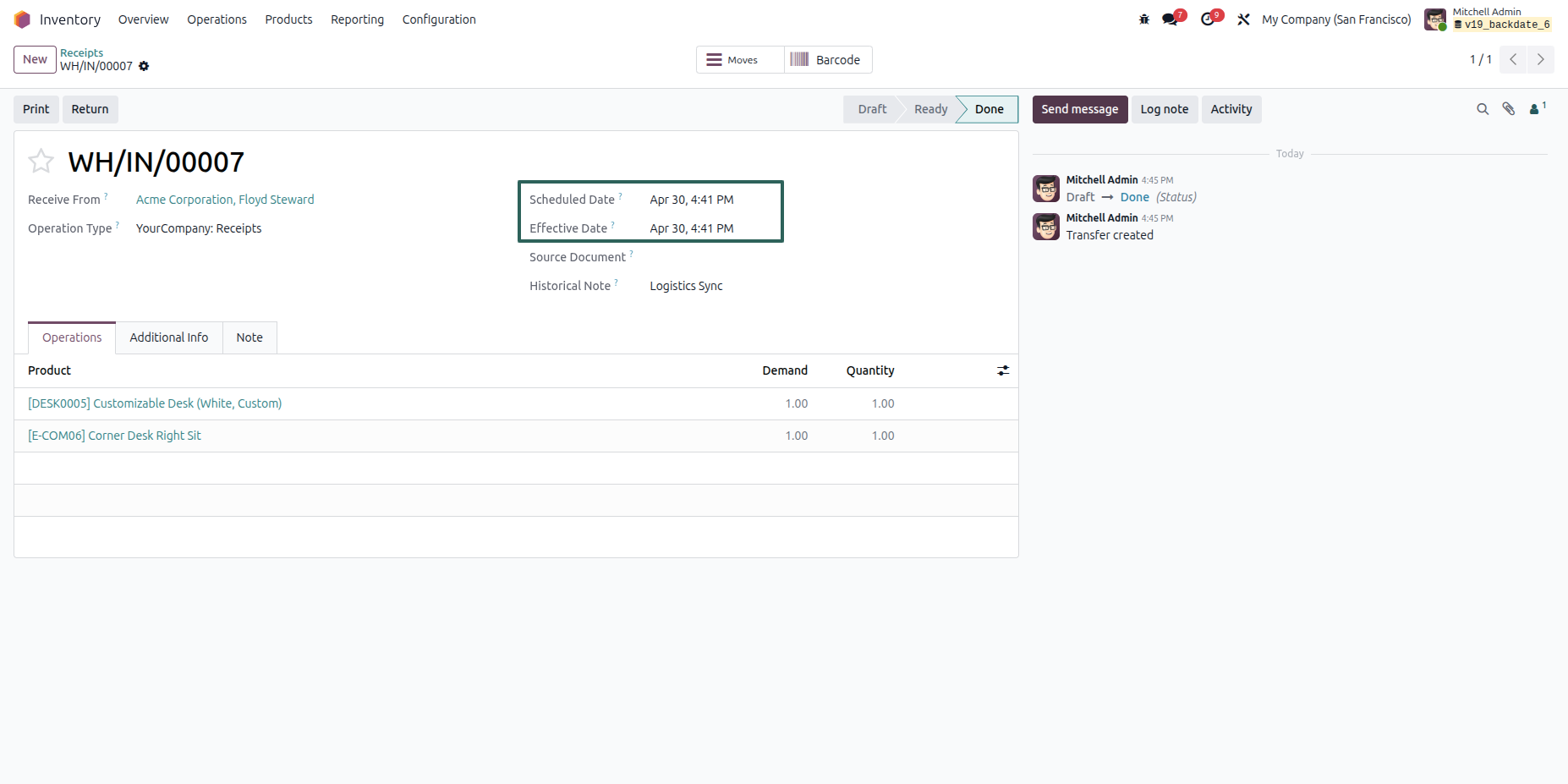Viewport: 1568px width, 784px height.
Task: Open the debug bug icon menu
Action: click(1144, 19)
